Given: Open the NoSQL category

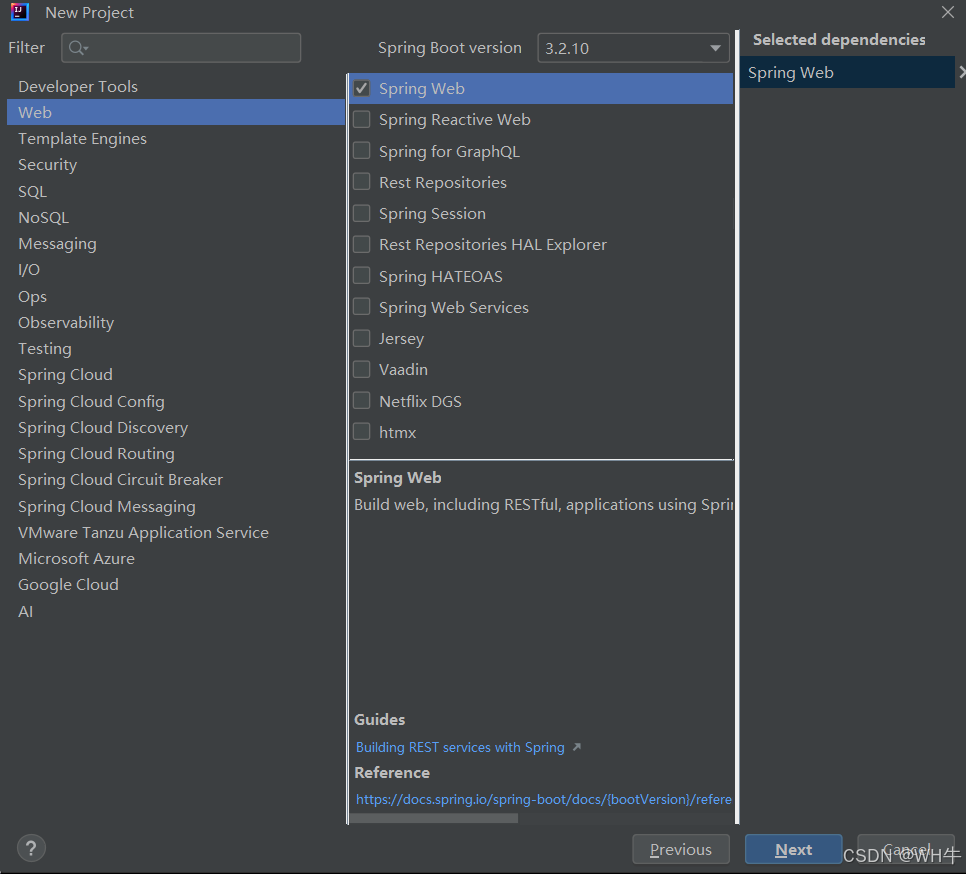Looking at the screenshot, I should [176, 217].
